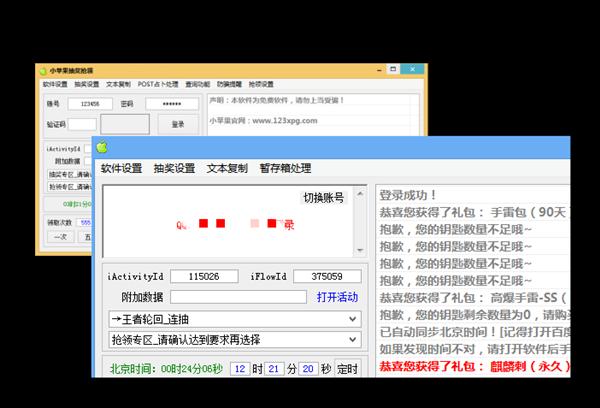Click the empty 附加数据 input field
This screenshot has height=408, width=600.
tap(238, 297)
